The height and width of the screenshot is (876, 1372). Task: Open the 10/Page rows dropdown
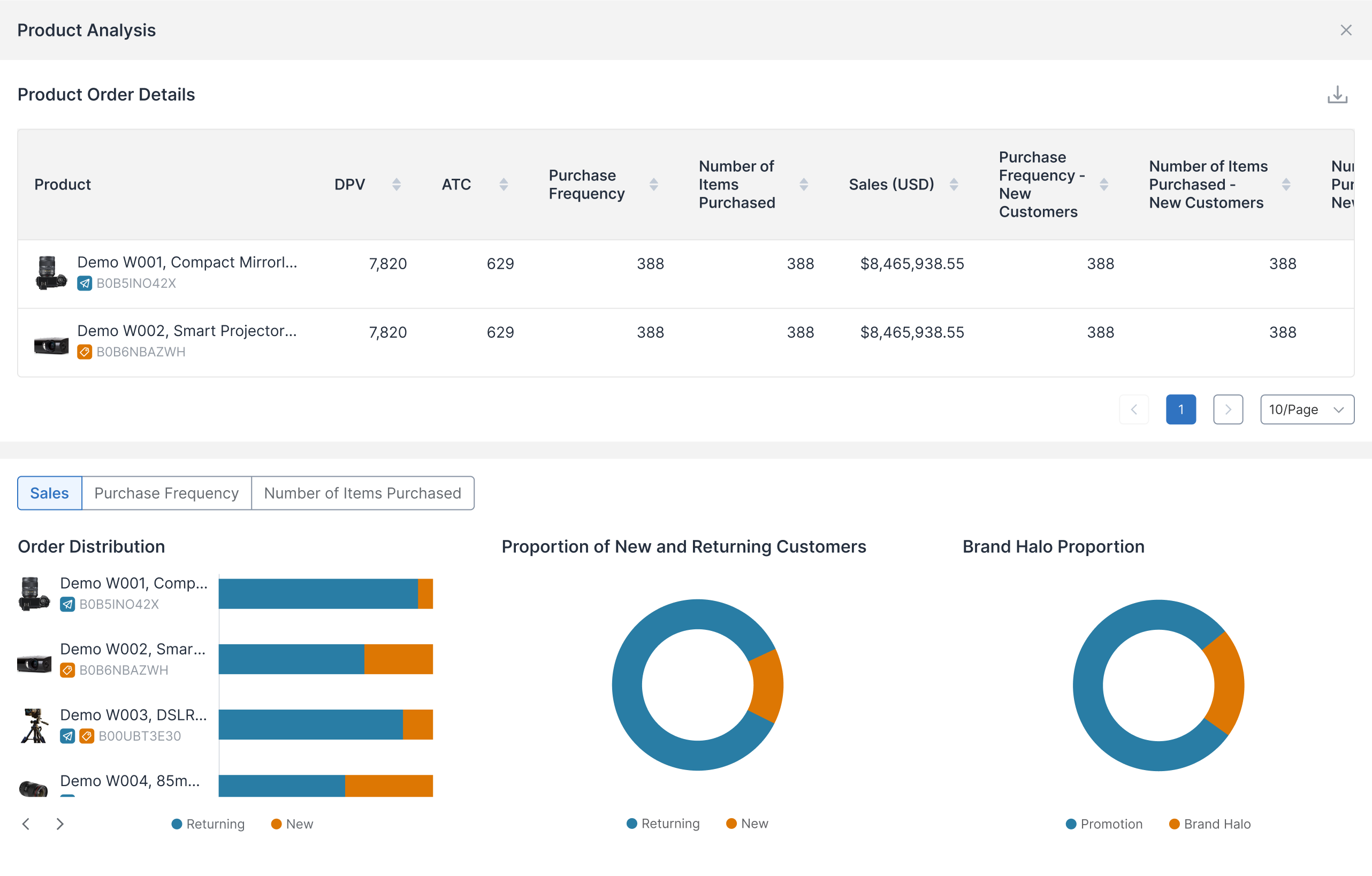(1307, 409)
